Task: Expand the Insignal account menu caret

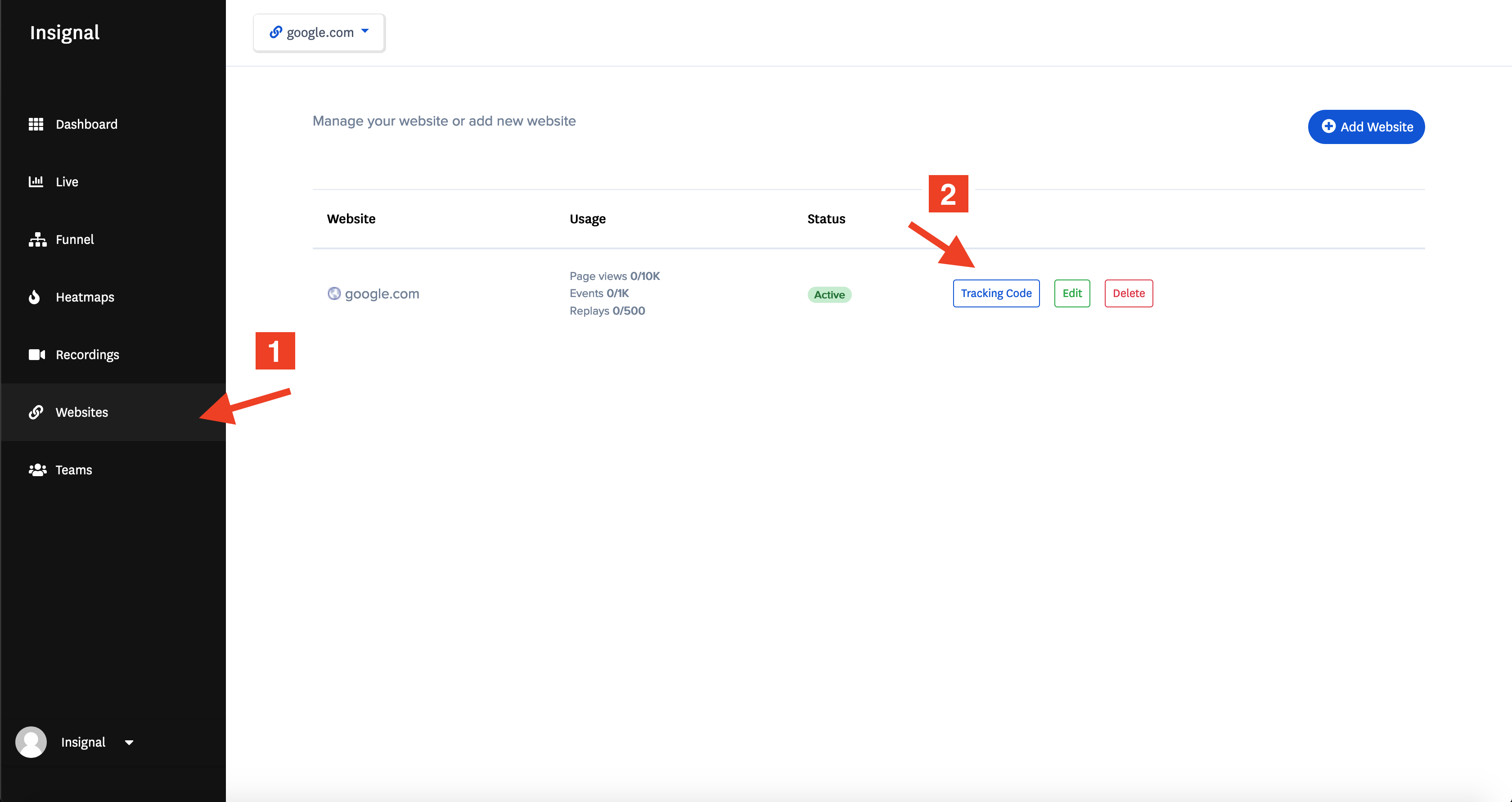Action: tap(129, 743)
